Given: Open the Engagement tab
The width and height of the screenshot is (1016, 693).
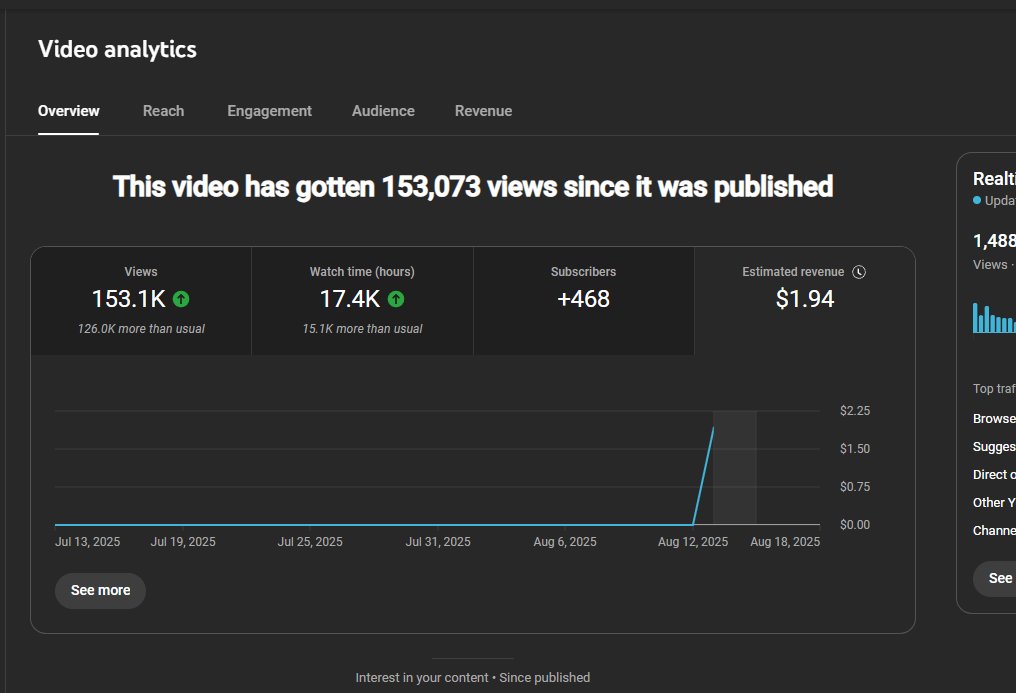Looking at the screenshot, I should tap(270, 111).
